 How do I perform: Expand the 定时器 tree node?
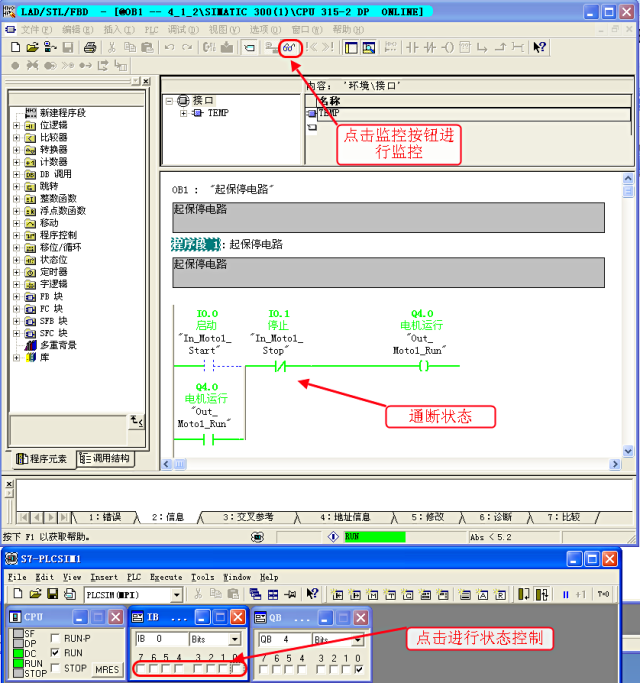click(17, 272)
